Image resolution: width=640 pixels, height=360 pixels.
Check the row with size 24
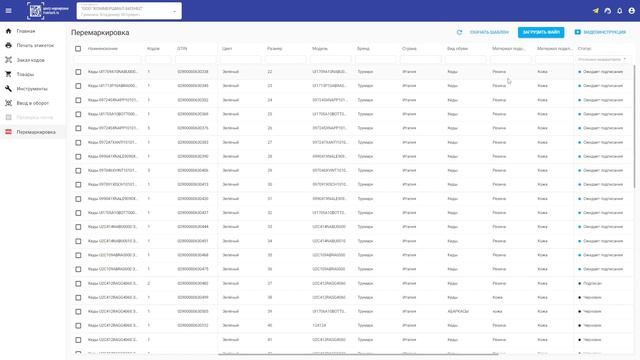[x=78, y=100]
